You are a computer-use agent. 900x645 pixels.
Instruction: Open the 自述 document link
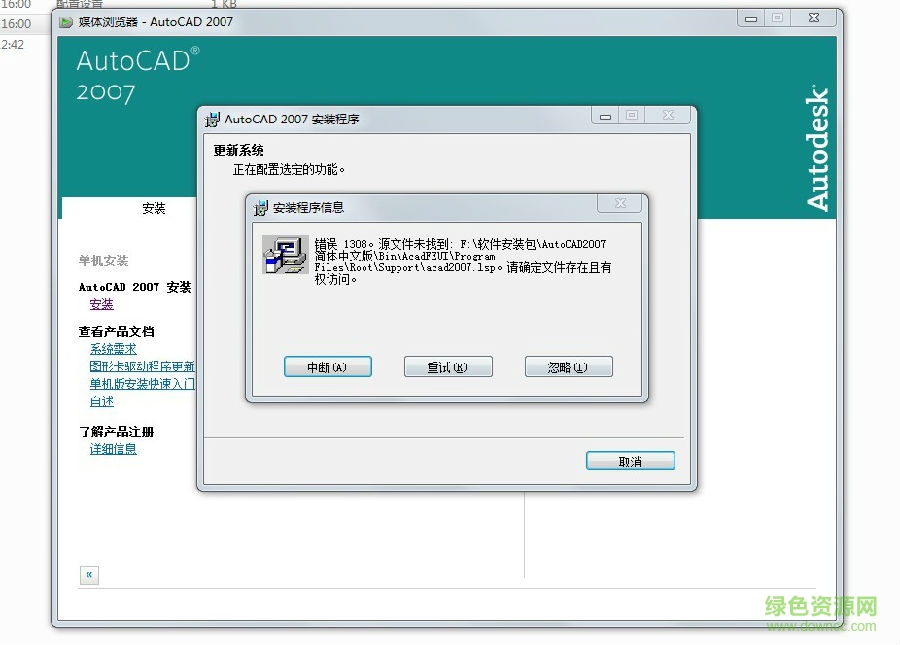point(100,401)
